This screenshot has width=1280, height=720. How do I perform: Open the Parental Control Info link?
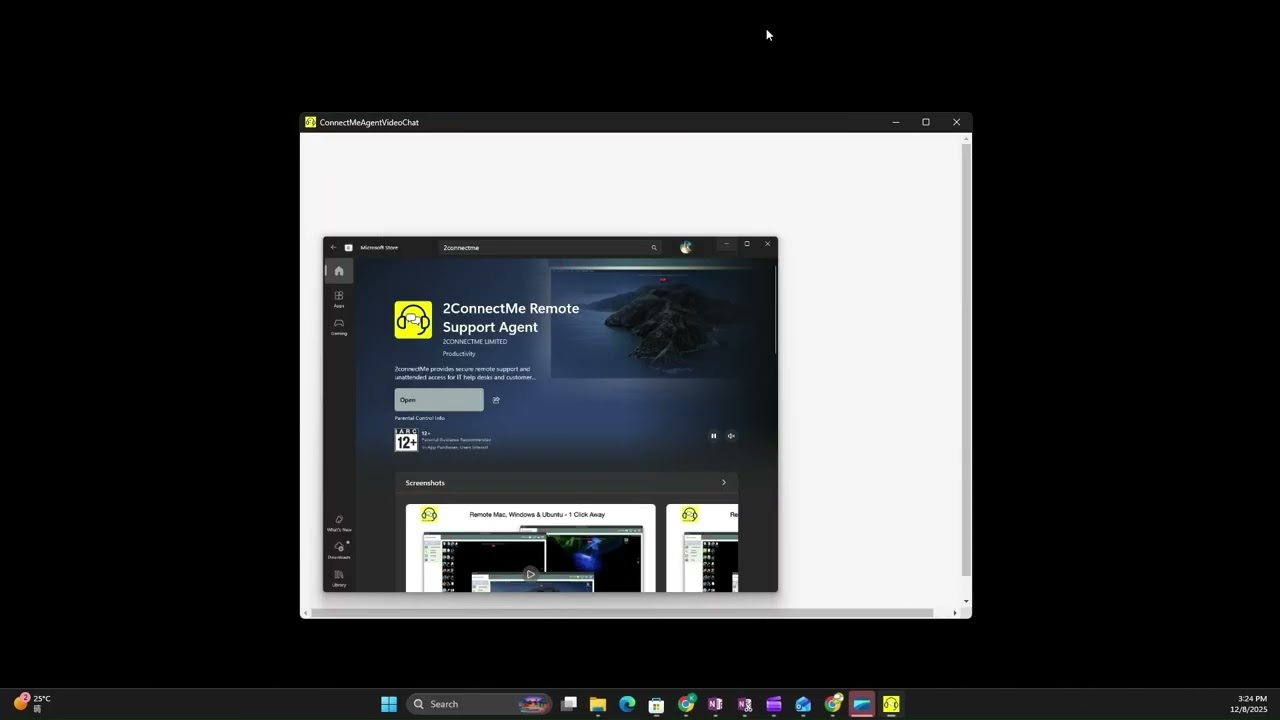(420, 418)
